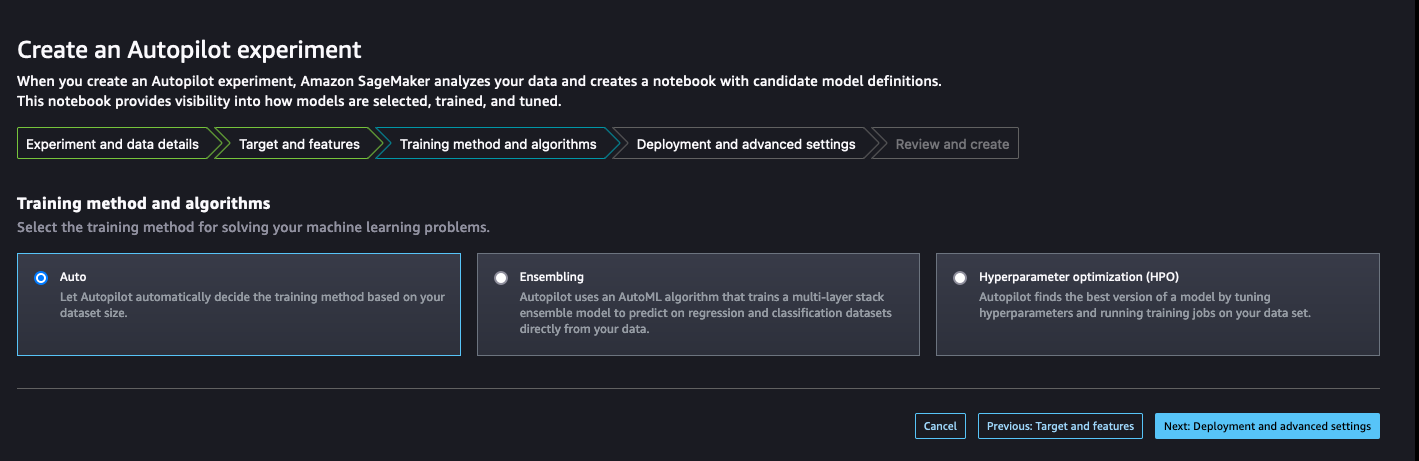Click the Training method and algorithms section heading
1419x461 pixels.
144,204
